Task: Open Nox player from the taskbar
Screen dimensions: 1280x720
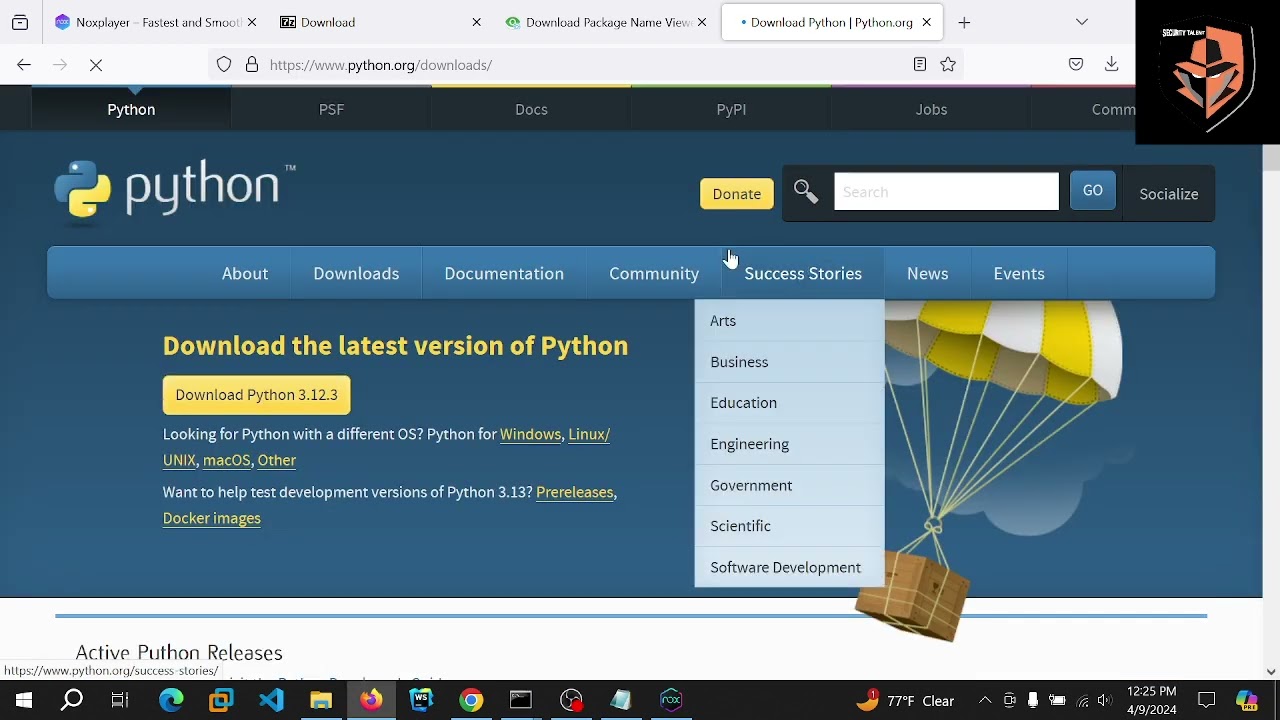Action: (671, 700)
